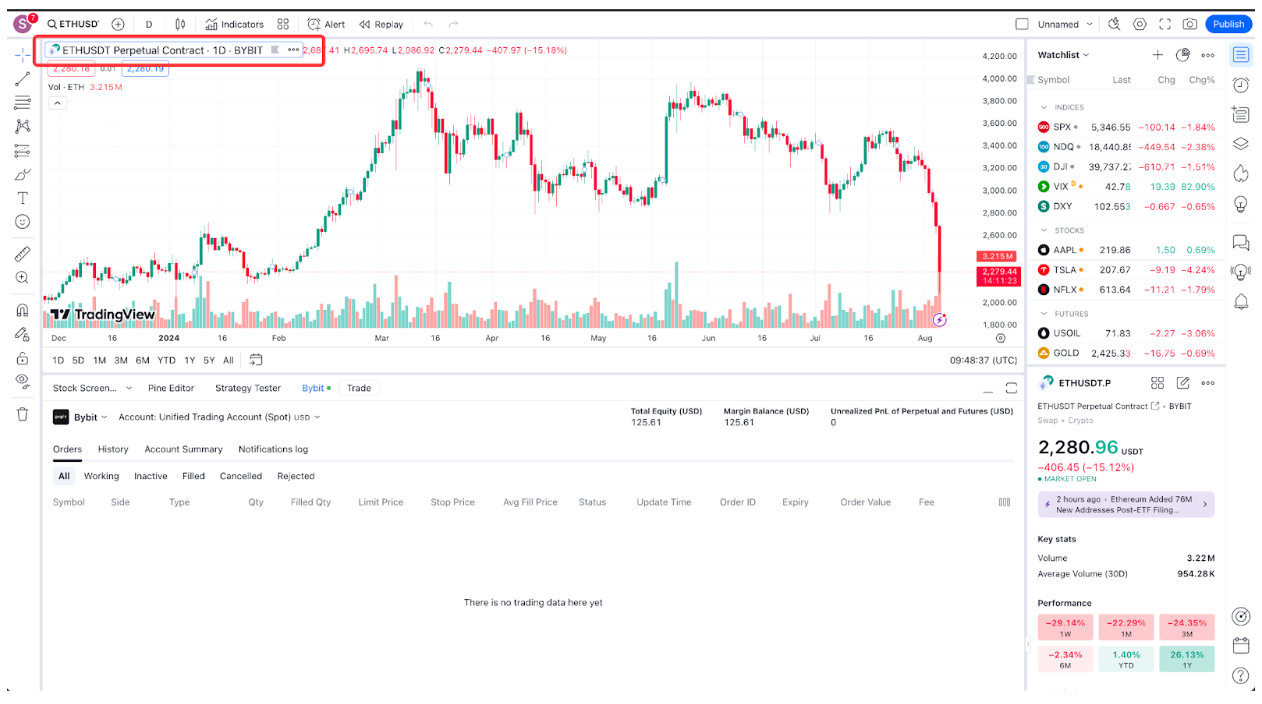The image size is (1262, 704).
Task: Toggle lock all drawings padlock
Action: click(22, 357)
